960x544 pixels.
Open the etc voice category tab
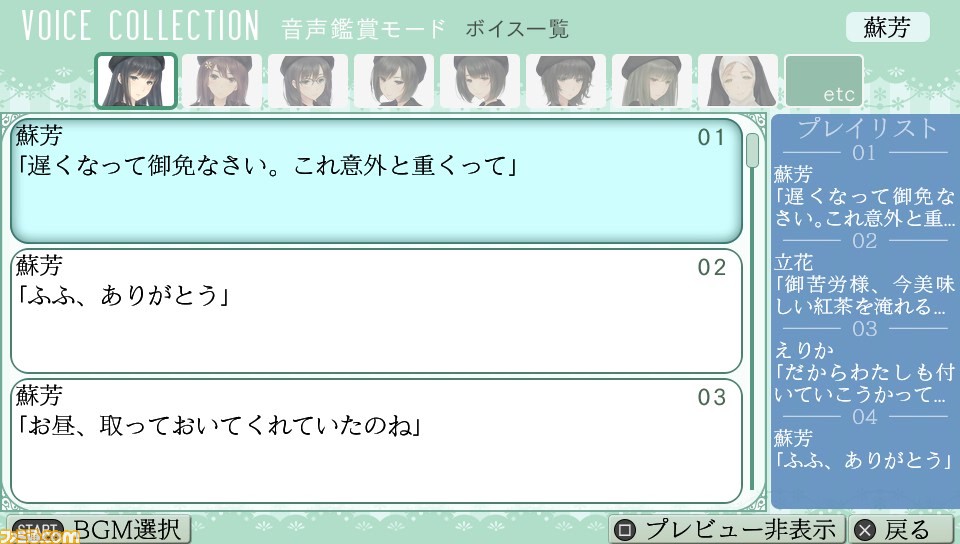[x=823, y=81]
